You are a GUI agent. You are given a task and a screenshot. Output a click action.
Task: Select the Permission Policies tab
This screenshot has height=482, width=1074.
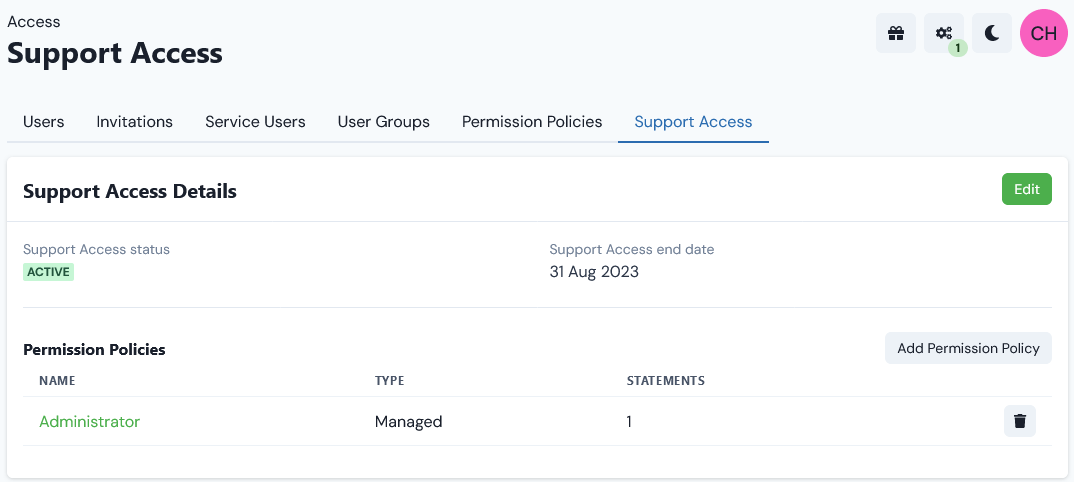click(x=532, y=122)
